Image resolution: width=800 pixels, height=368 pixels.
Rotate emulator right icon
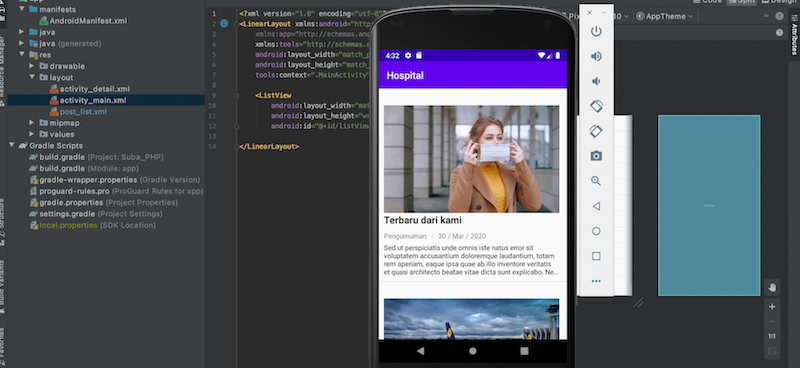[596, 131]
